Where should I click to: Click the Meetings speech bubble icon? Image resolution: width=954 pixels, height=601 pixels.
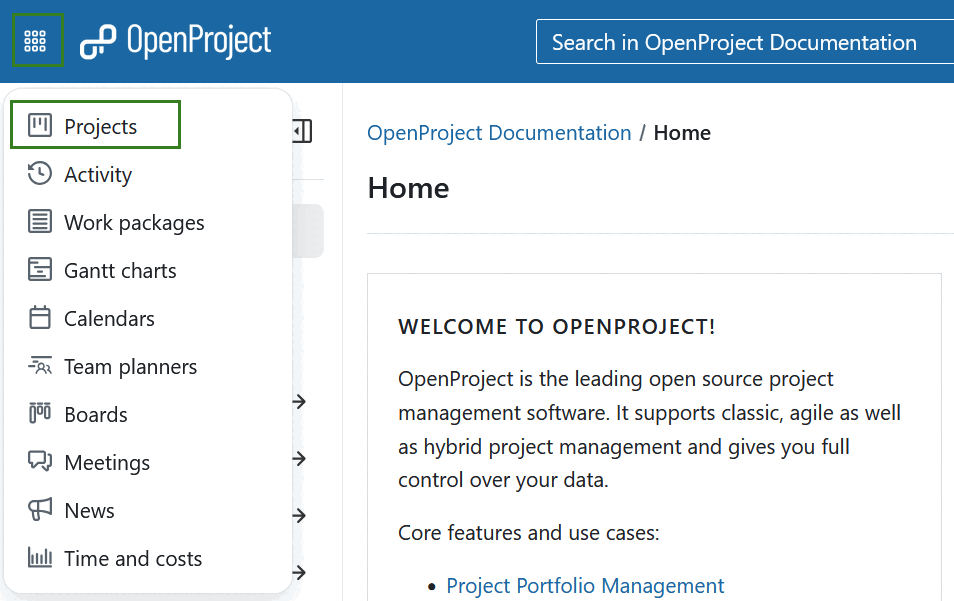point(38,462)
